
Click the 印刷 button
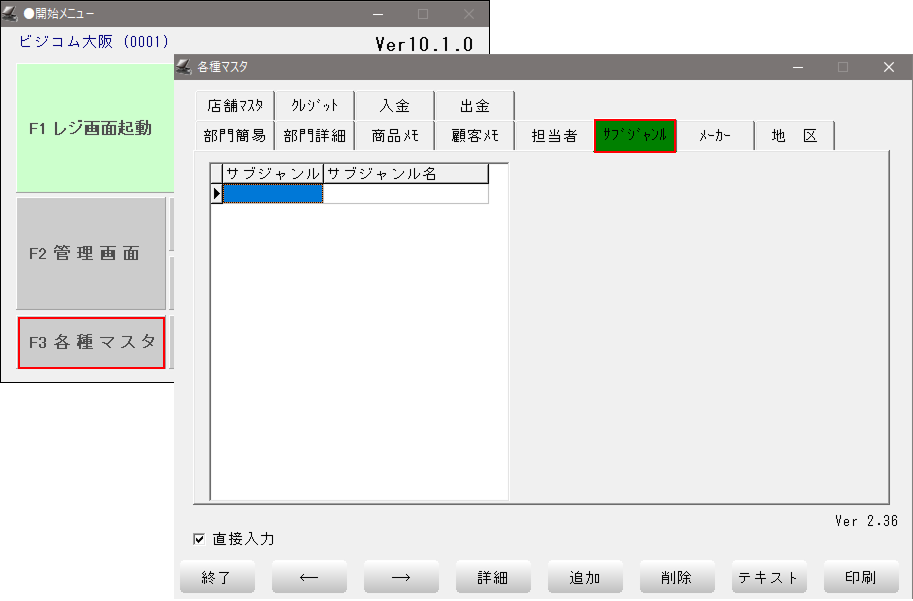[860, 577]
